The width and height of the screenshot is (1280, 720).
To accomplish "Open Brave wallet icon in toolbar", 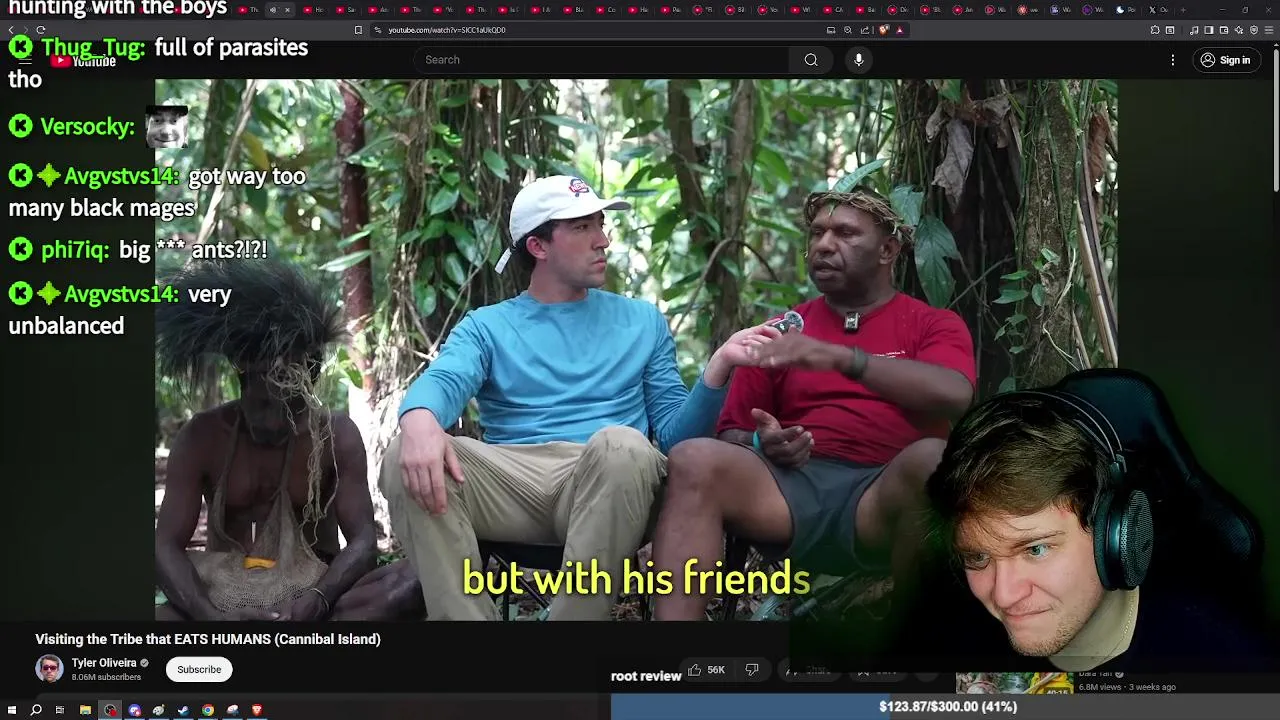I will click(1224, 30).
